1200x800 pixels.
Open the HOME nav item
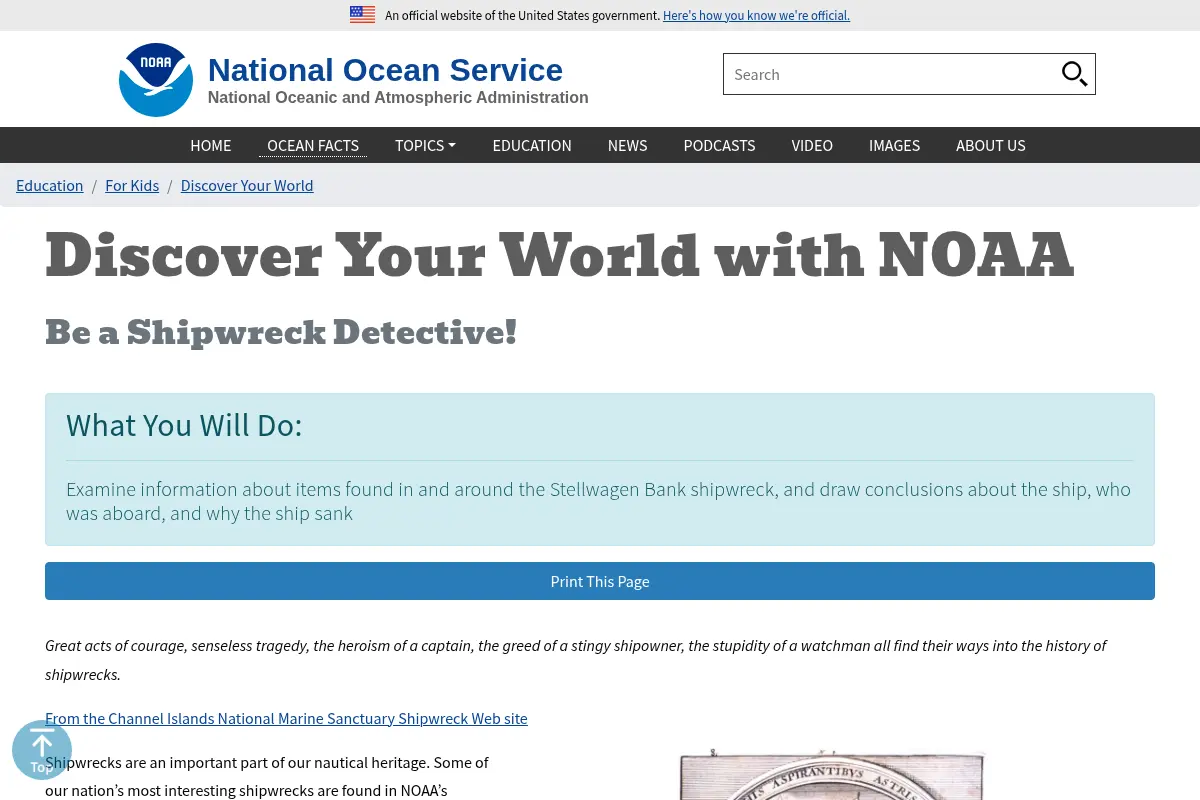coord(211,145)
